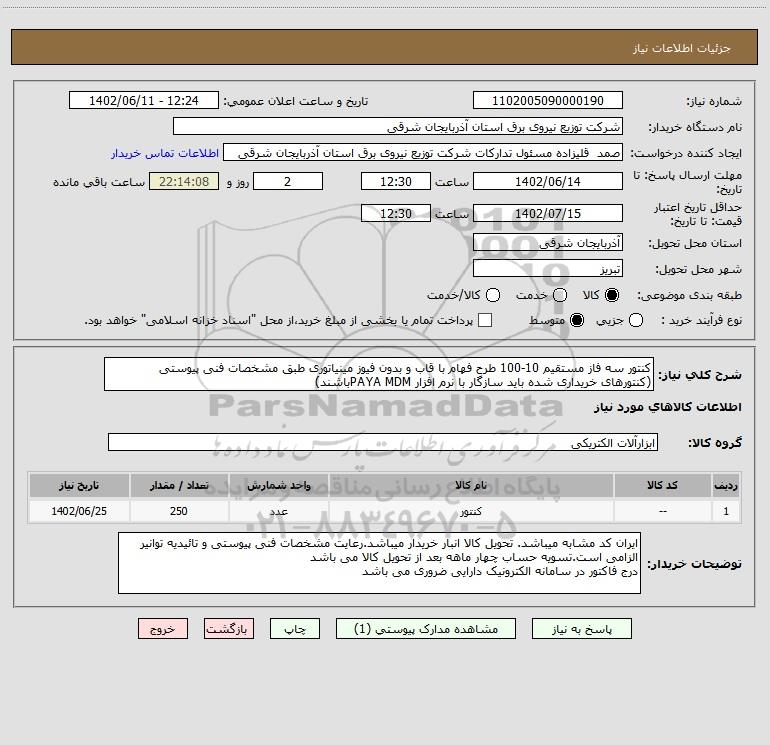Click the واحد شمارش column header
770x745 pixels.
click(278, 486)
